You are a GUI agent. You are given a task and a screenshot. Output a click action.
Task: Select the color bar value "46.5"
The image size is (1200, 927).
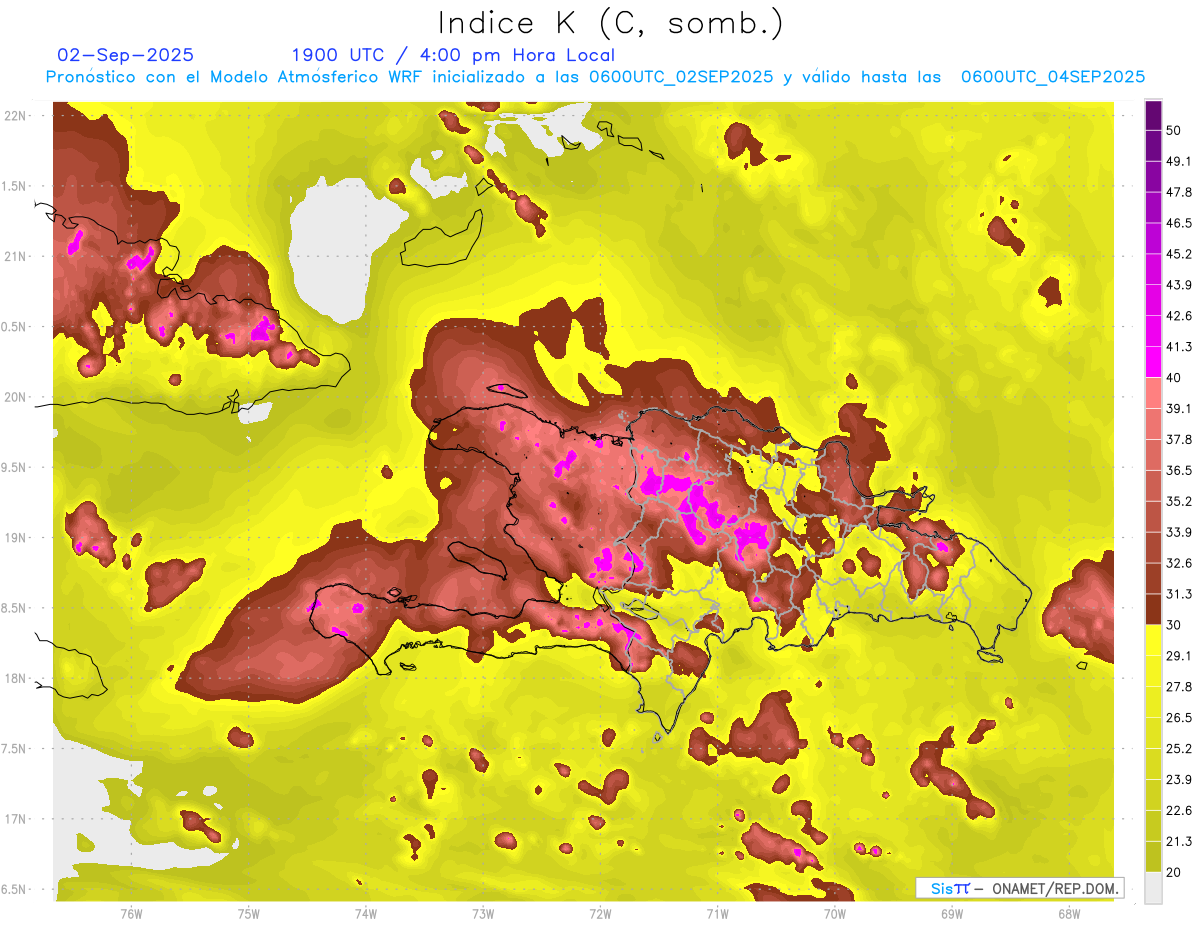pos(1179,223)
